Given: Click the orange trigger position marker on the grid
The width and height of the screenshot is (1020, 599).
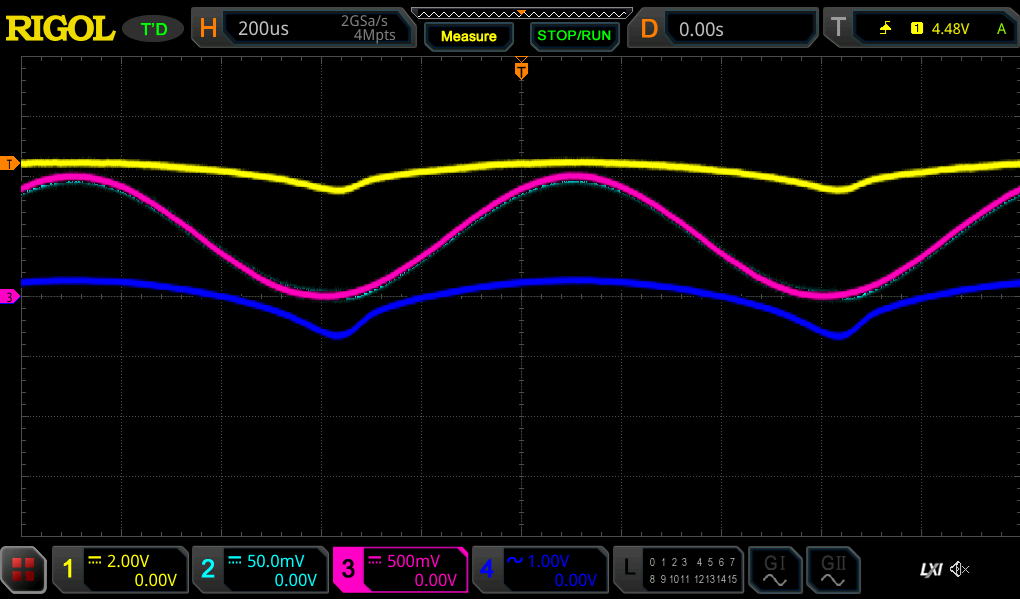Looking at the screenshot, I should 521,70.
